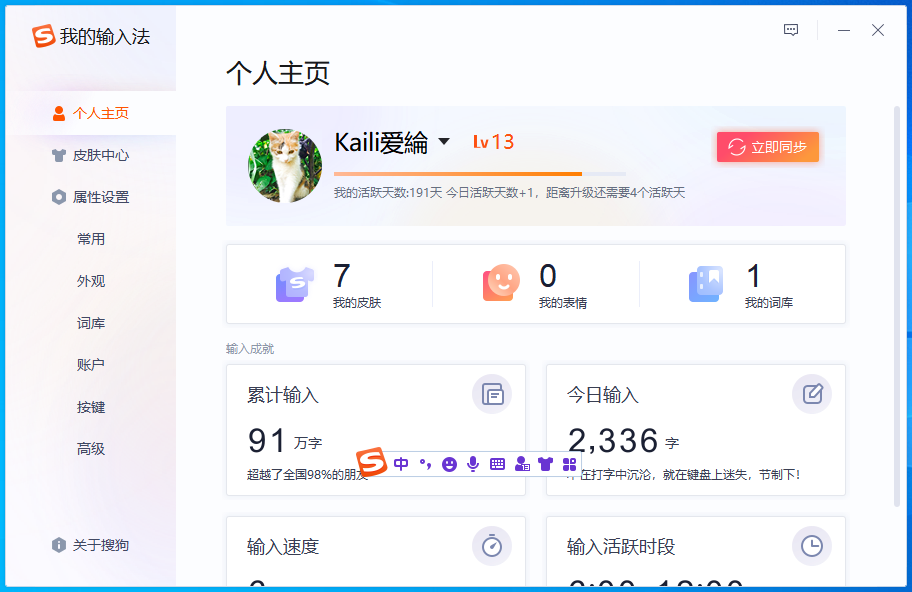Screen dimensions: 912x592
Task: Click the orange Sogou S logo
Action: point(372,463)
